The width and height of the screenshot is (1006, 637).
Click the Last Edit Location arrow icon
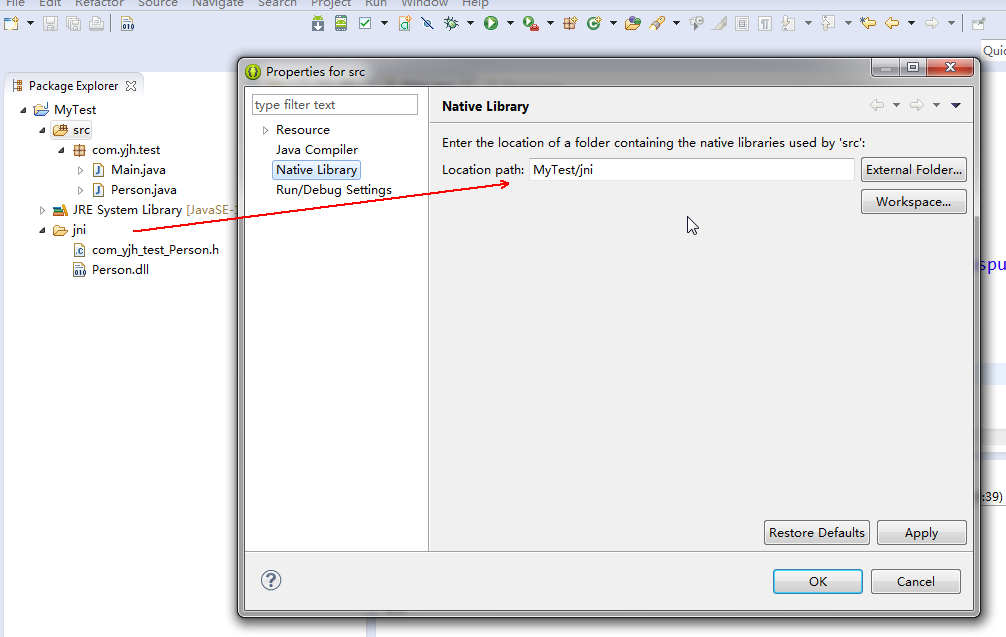867,24
